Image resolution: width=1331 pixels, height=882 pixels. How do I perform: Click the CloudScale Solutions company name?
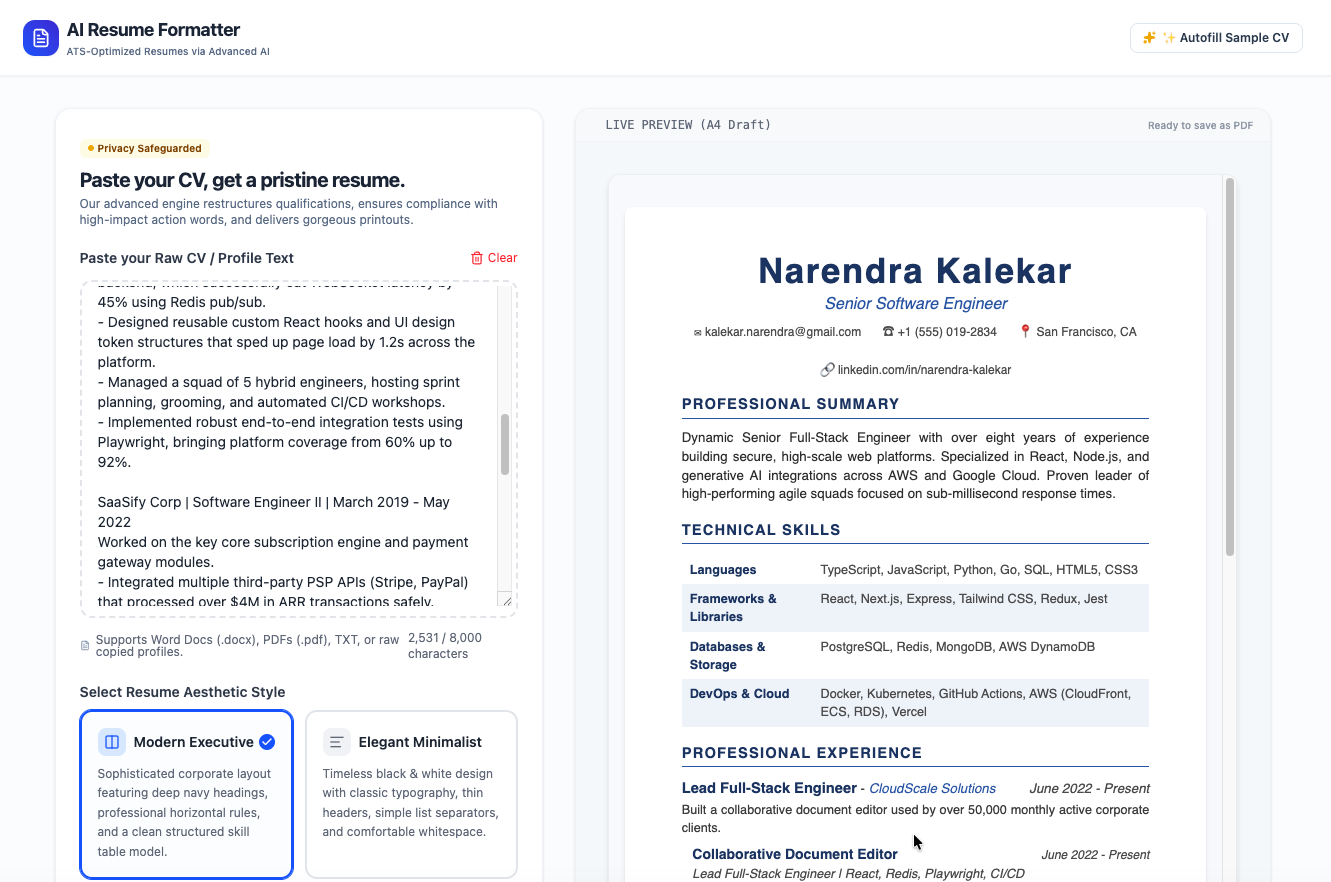pos(932,789)
